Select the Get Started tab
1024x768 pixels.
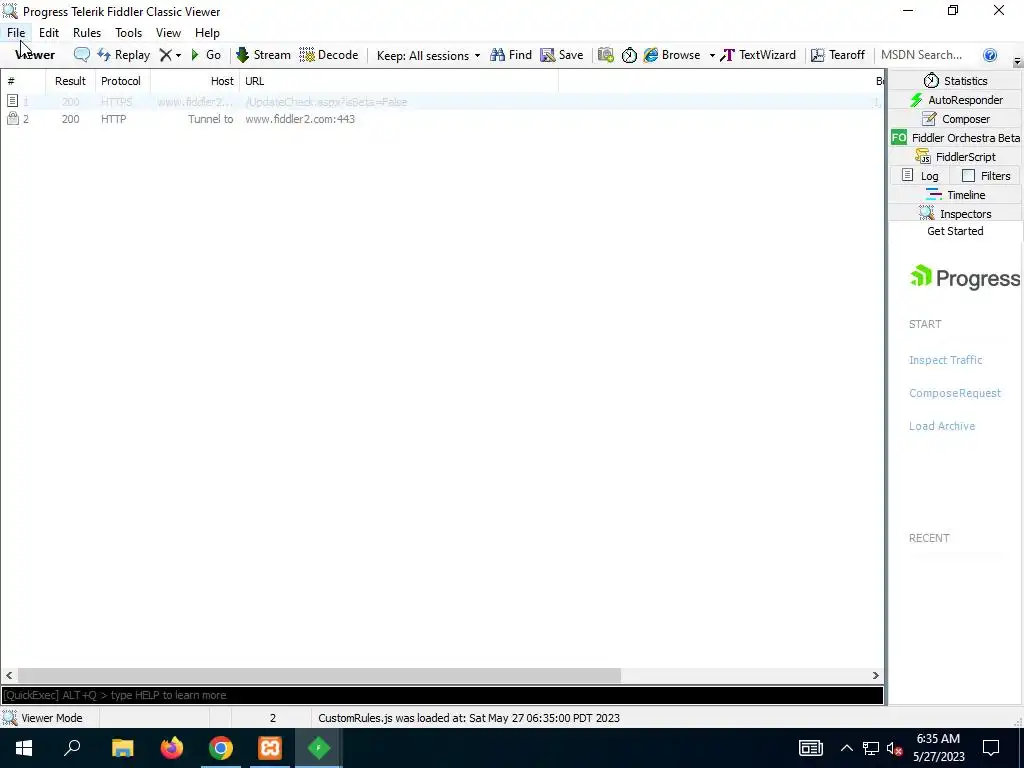click(955, 231)
